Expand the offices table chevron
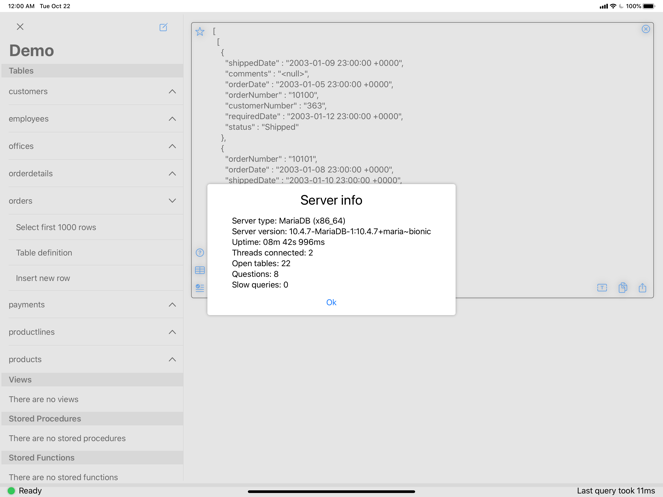Image resolution: width=663 pixels, height=497 pixels. (x=172, y=146)
